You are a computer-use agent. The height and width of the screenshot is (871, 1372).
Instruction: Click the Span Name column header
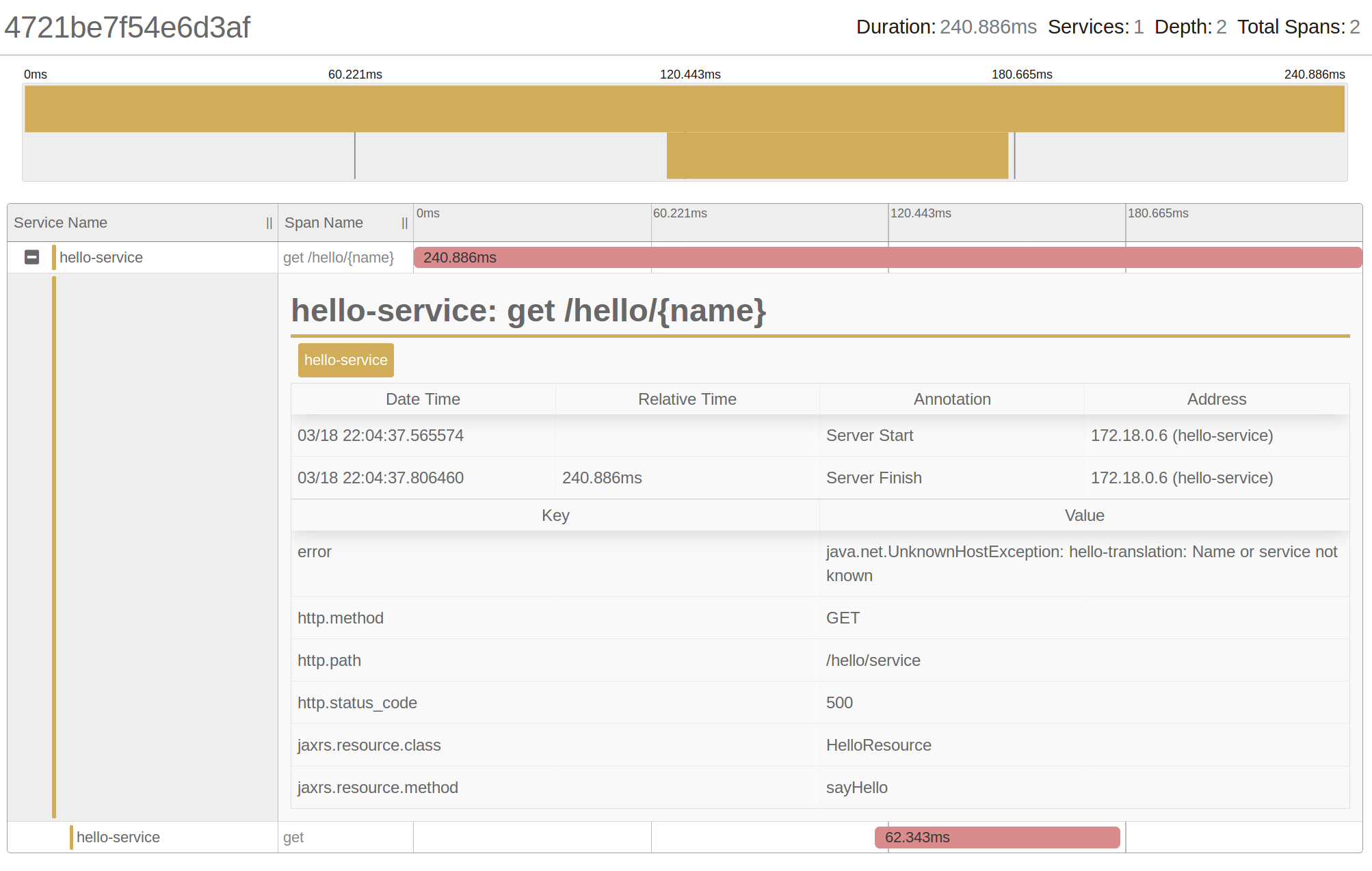(324, 223)
